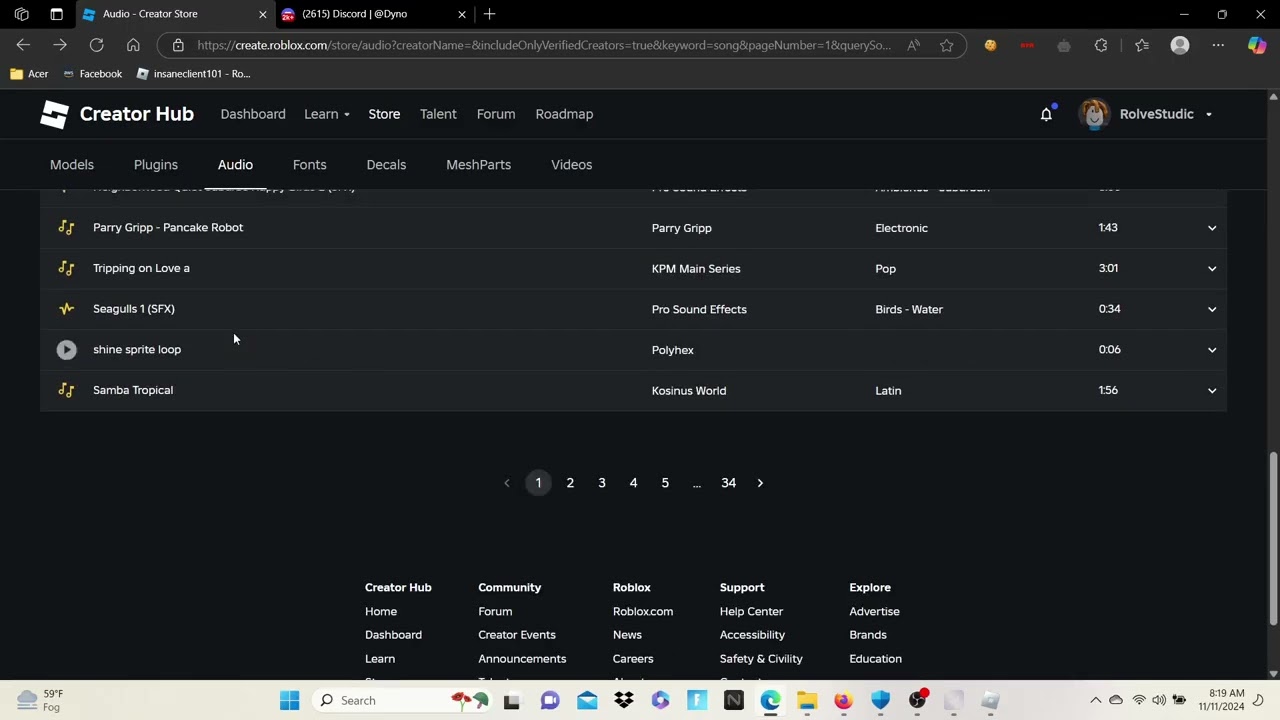
Task: Refresh the page with reload icon
Action: click(x=96, y=45)
